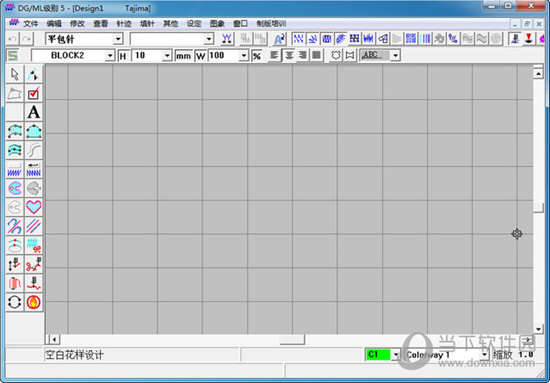Toggle center text alignment
This screenshot has width=550, height=383.
coord(289,55)
